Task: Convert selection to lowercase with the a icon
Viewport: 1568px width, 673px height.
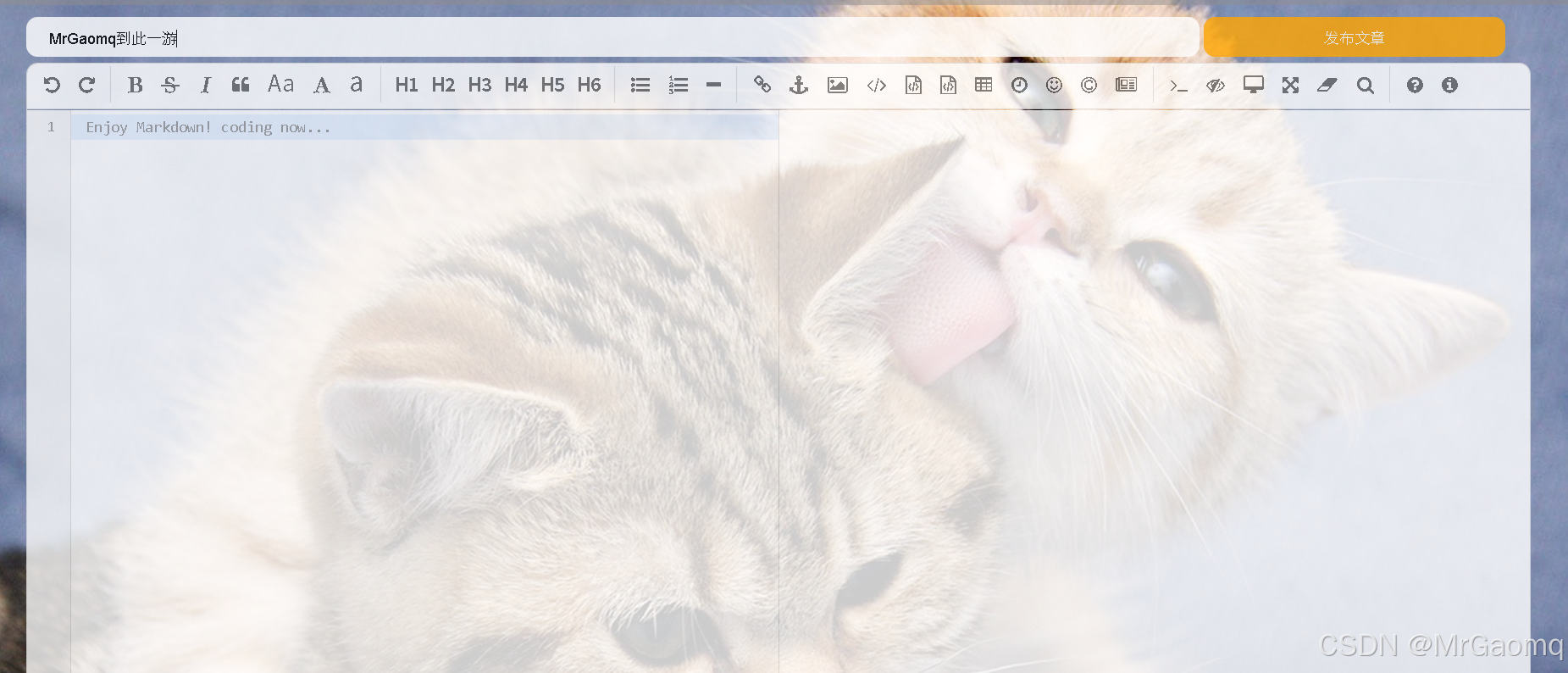Action: [x=357, y=84]
